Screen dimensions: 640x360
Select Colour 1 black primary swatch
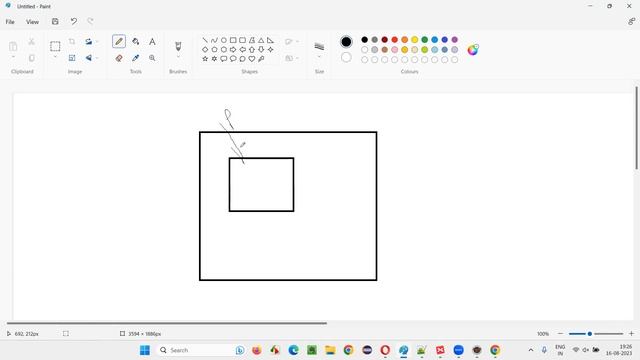[346, 42]
